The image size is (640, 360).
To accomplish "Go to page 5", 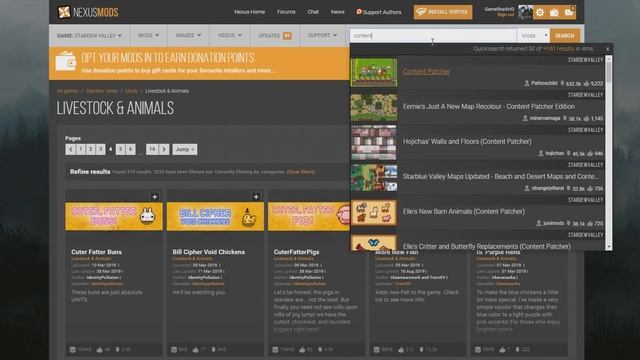I will (x=120, y=149).
